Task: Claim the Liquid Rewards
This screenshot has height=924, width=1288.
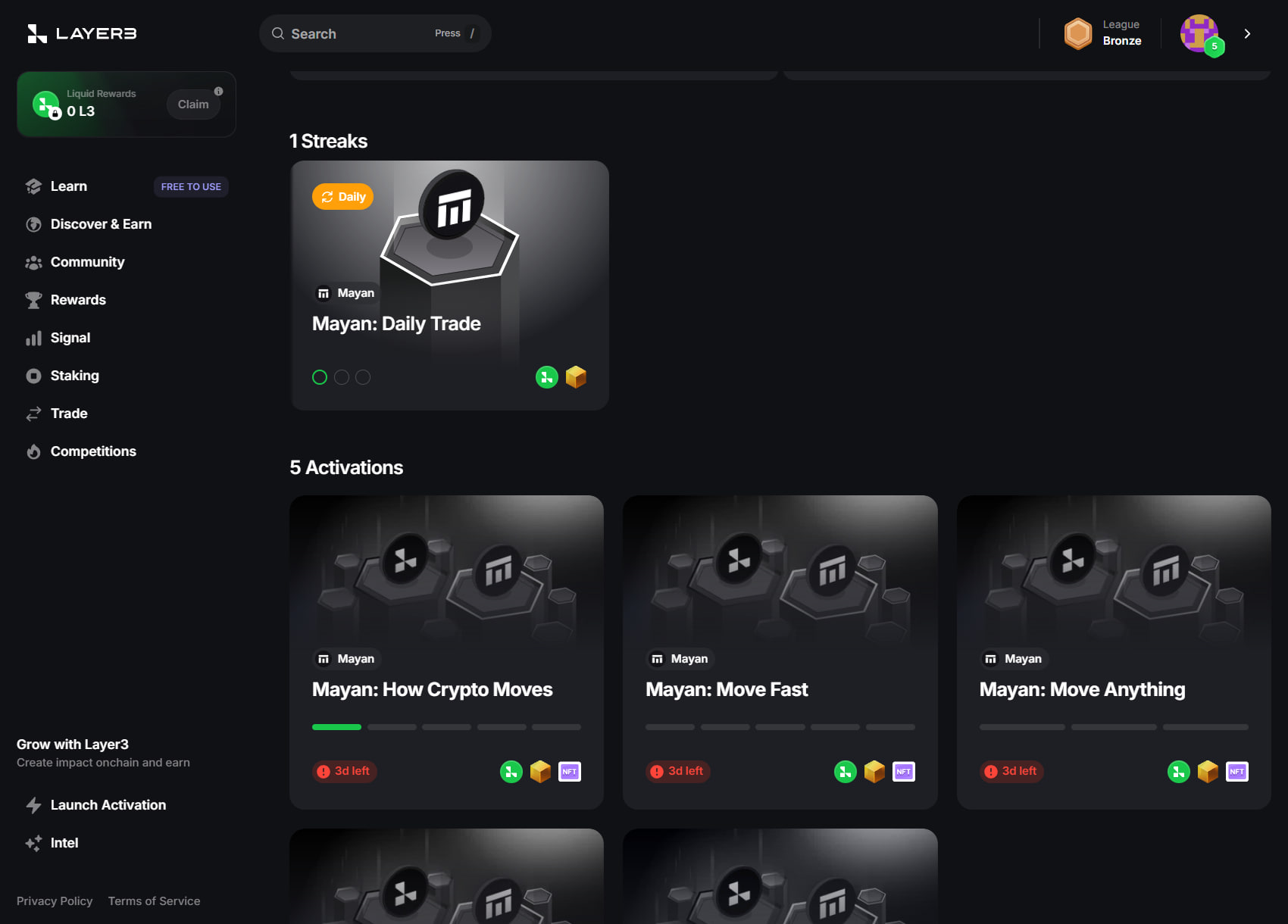Action: click(193, 105)
